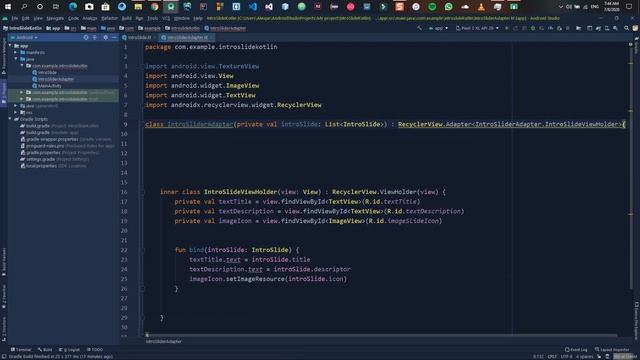Expand the res folder
Viewport: 640px width, 360px height.
click(x=16, y=112)
